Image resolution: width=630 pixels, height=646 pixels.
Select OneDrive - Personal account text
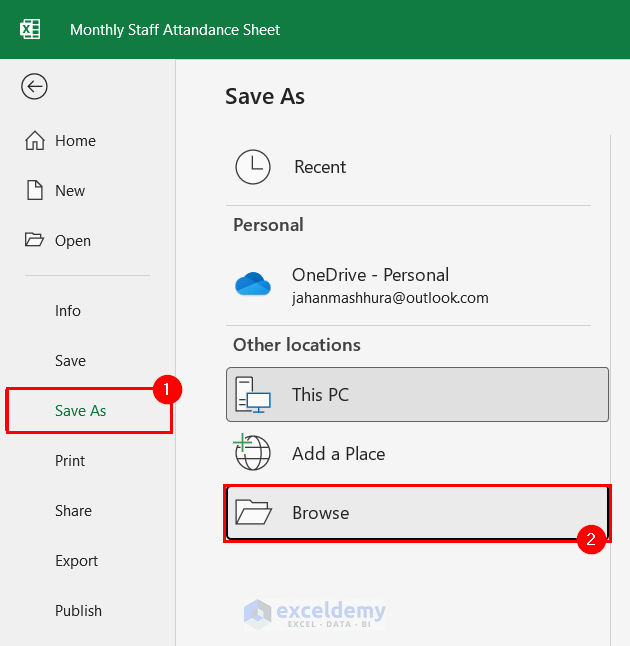(370, 275)
